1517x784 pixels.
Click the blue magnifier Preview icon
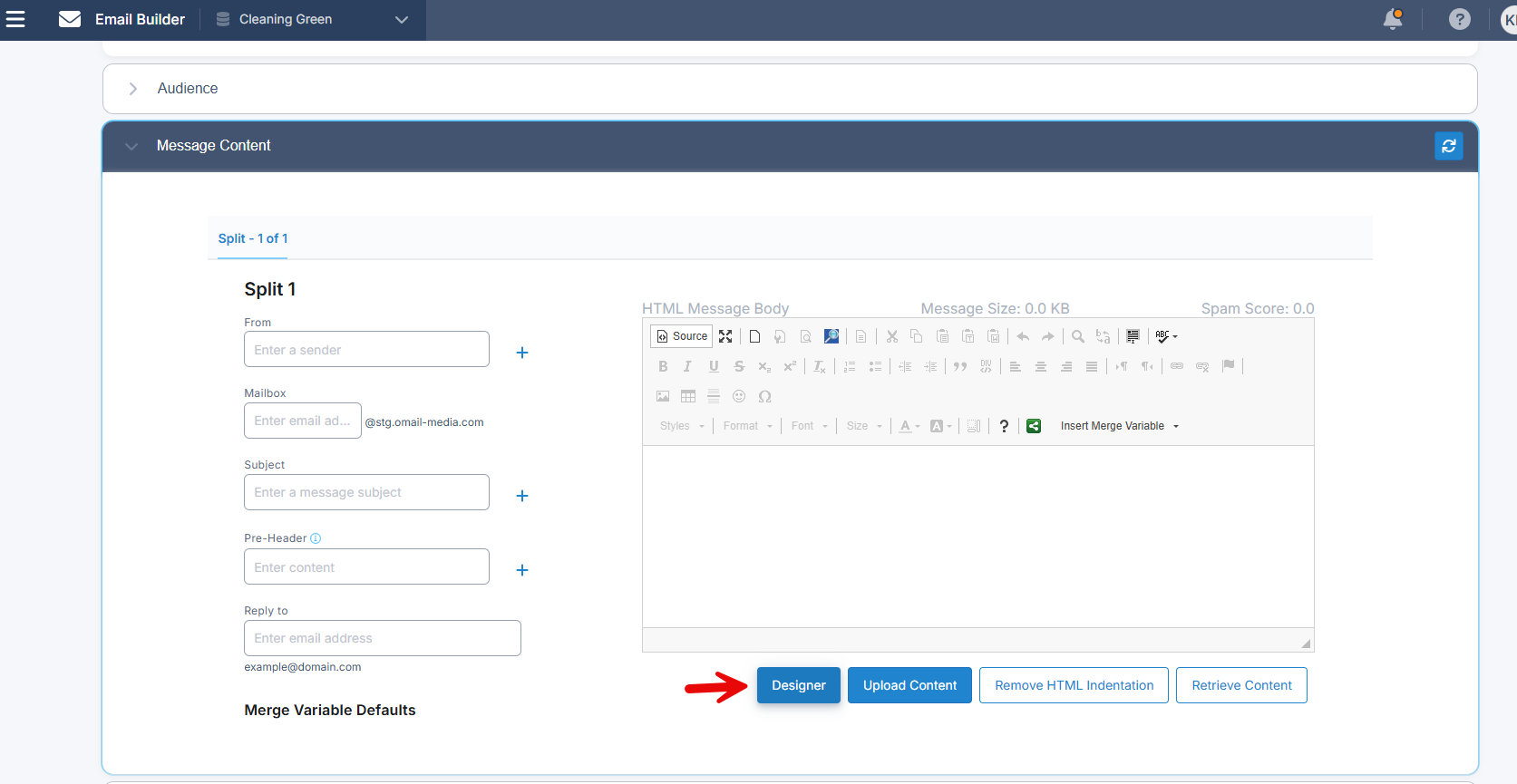[831, 336]
